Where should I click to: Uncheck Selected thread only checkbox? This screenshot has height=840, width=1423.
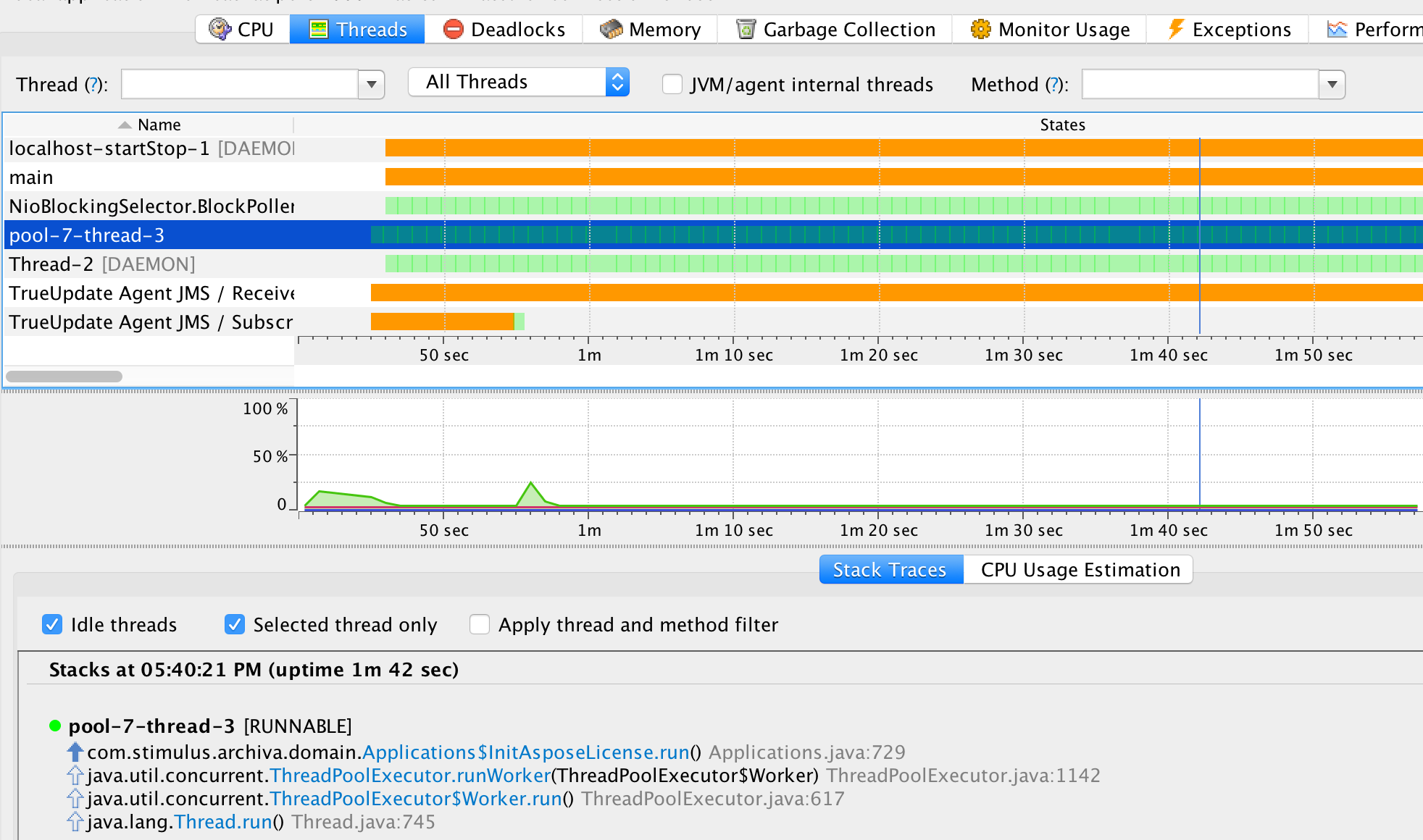click(x=235, y=624)
